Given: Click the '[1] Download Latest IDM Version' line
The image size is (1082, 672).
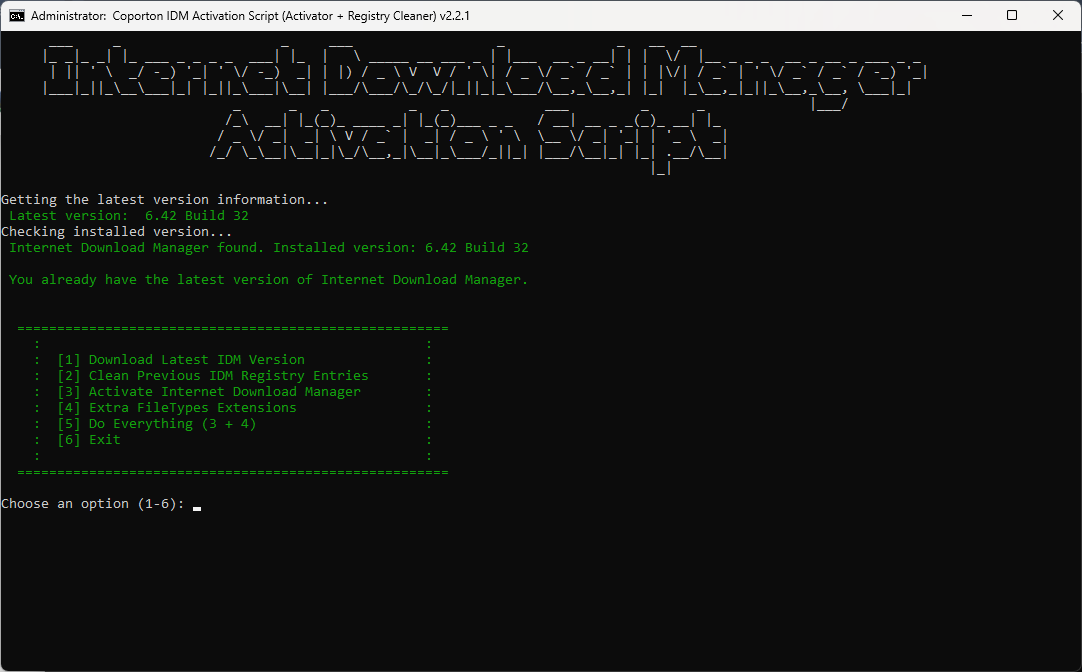Looking at the screenshot, I should (181, 359).
